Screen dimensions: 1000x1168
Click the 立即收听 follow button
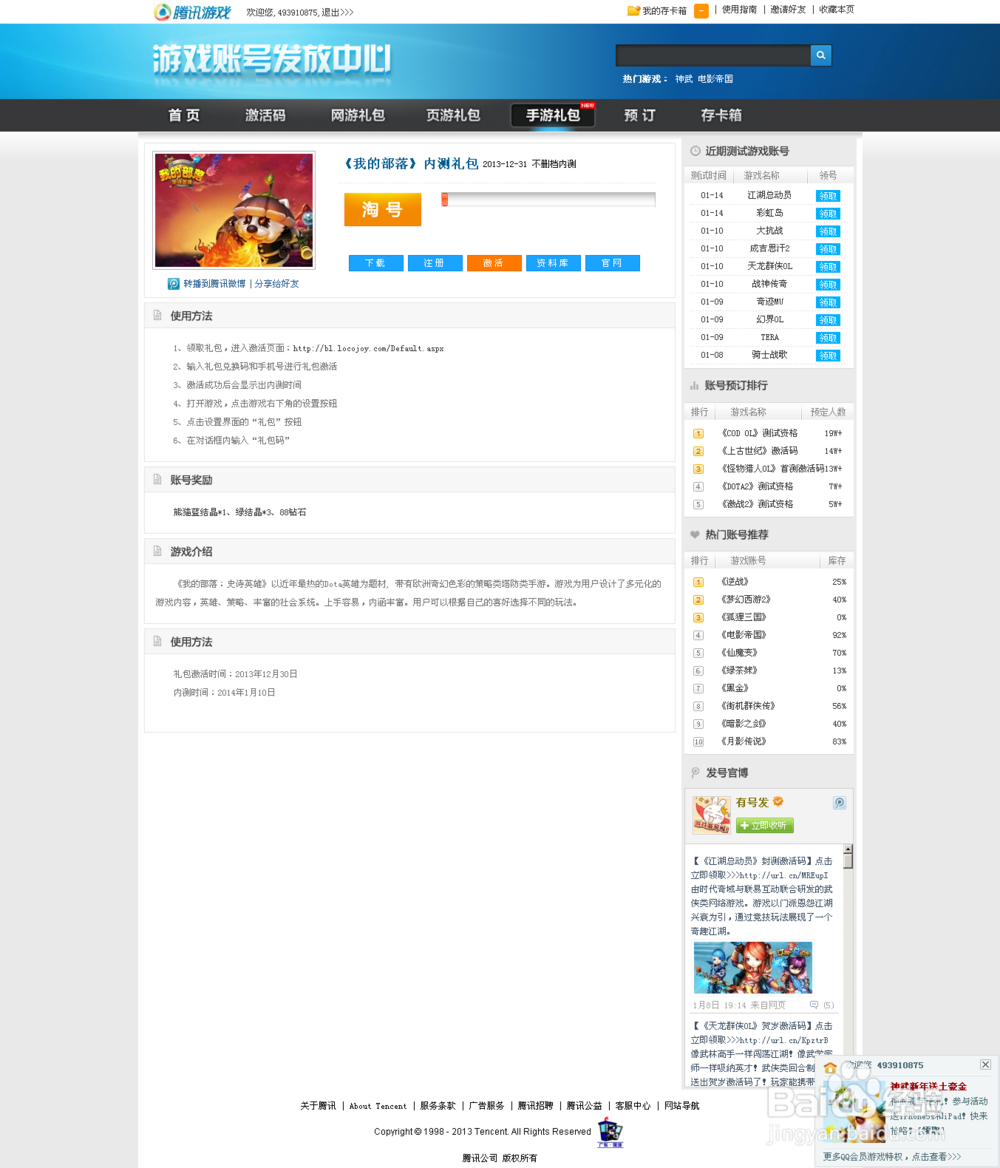765,825
